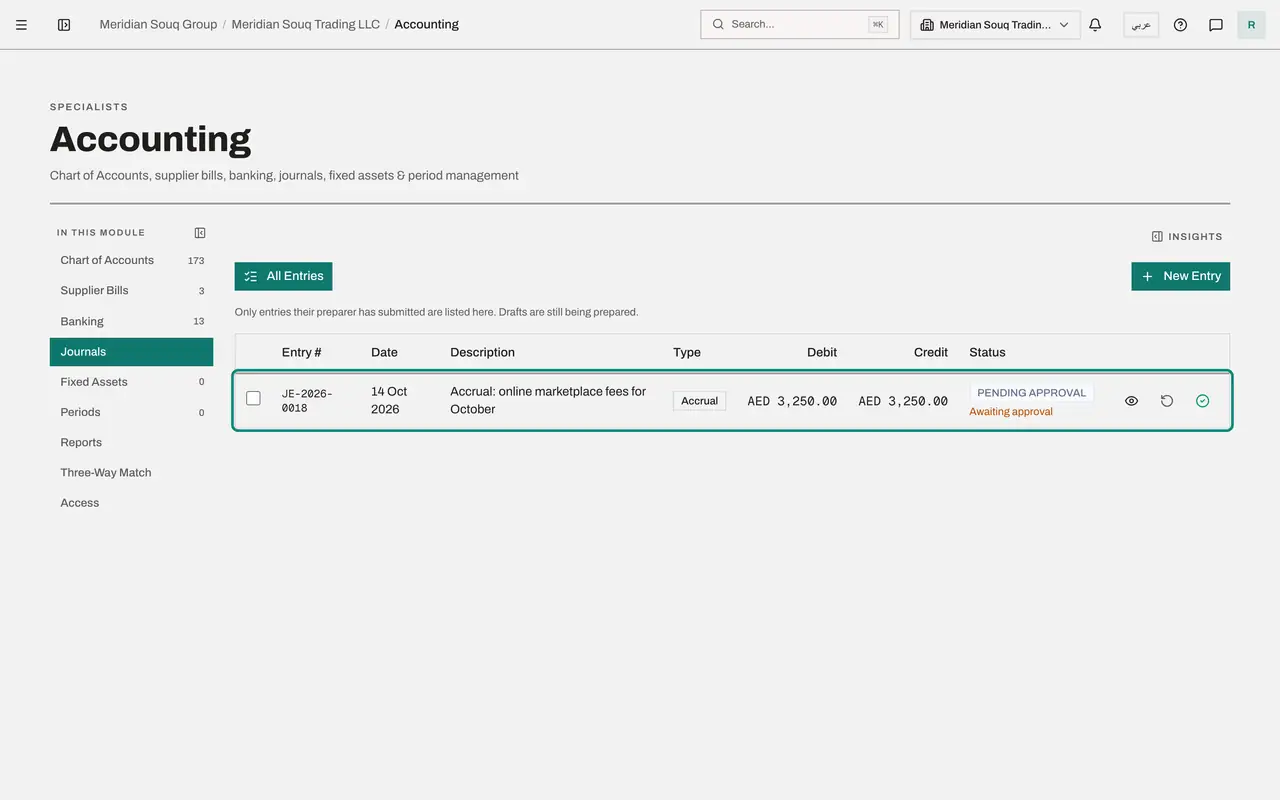Open the help question-mark icon

pos(1180,25)
